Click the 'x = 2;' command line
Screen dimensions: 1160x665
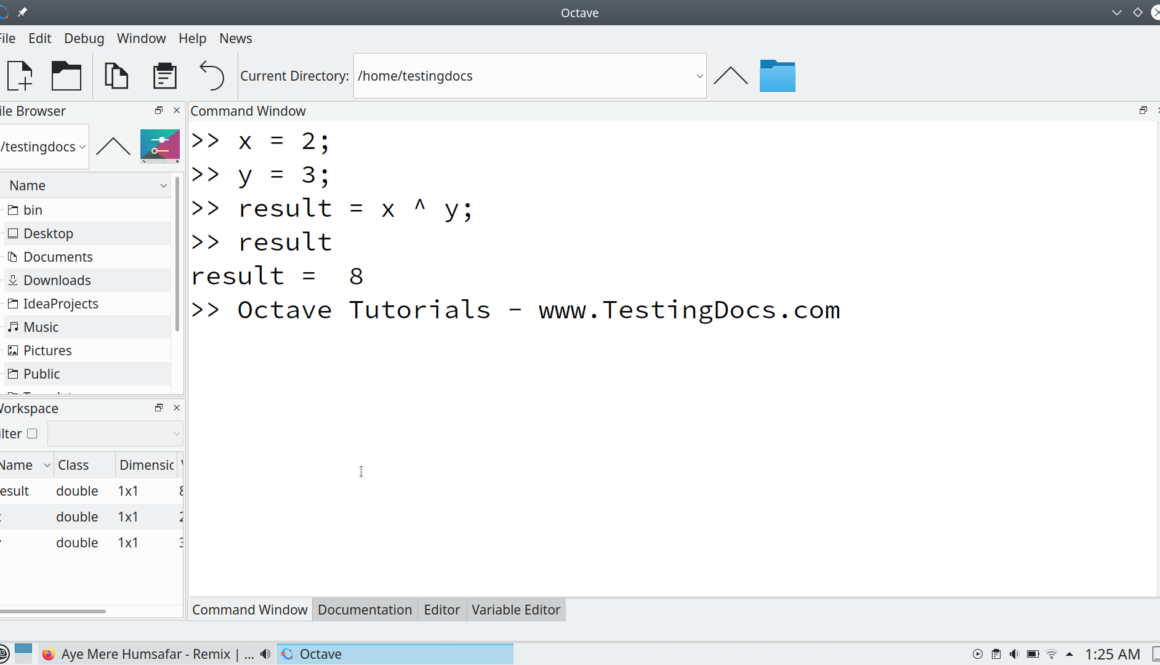point(260,141)
